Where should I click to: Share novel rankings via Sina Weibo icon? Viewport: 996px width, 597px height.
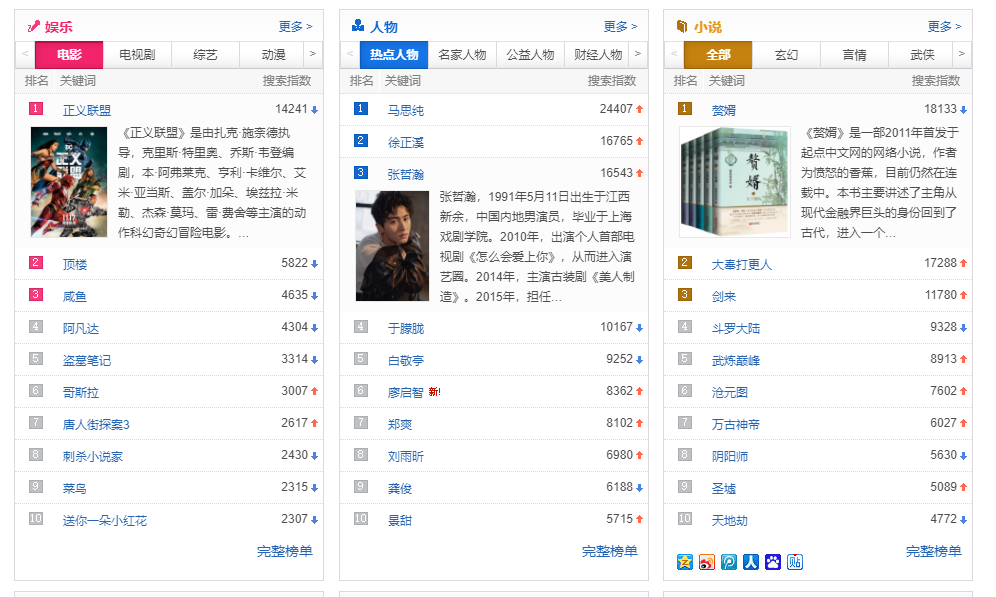click(x=706, y=563)
